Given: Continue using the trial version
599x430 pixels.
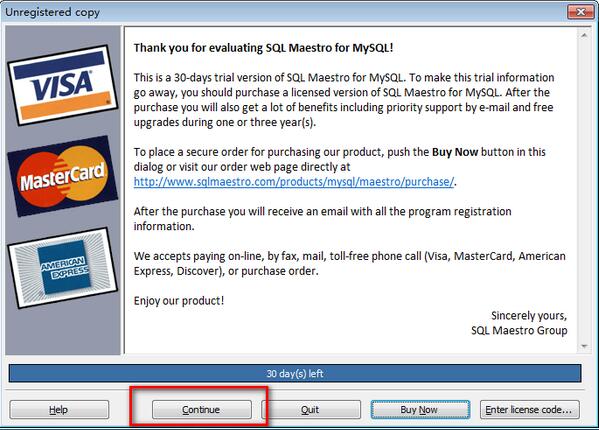Looking at the screenshot, I should tap(202, 409).
